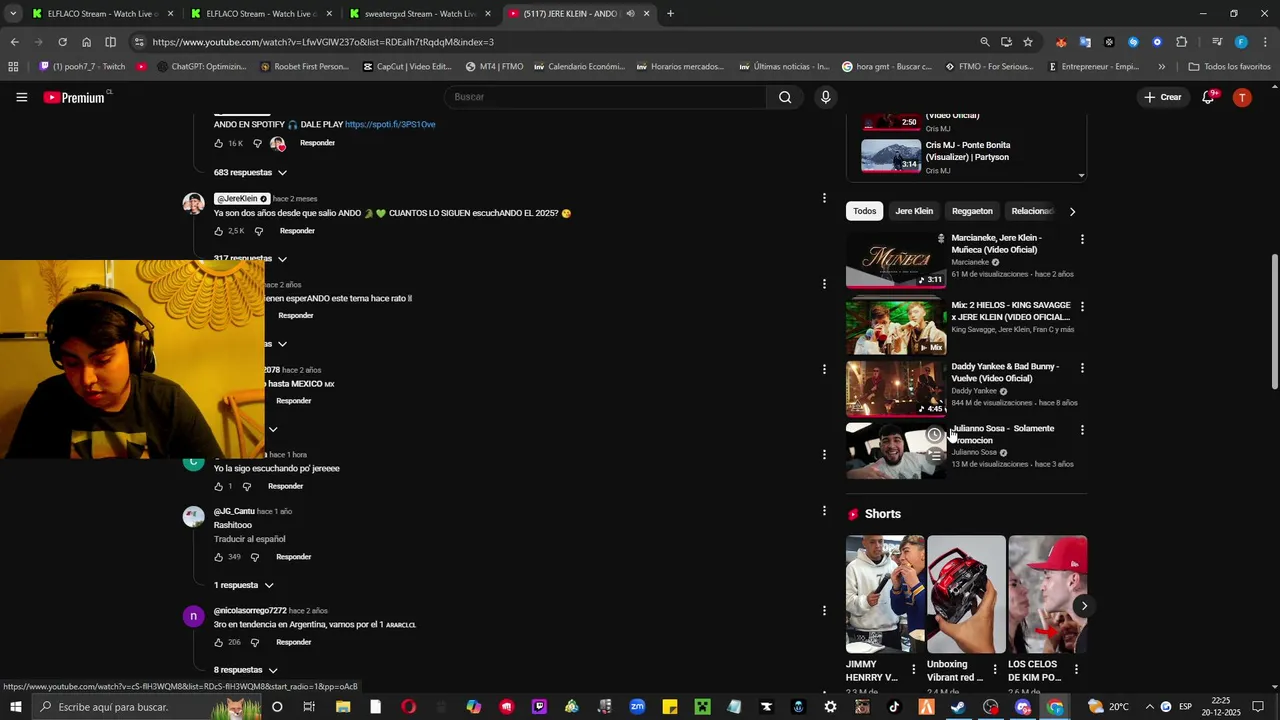Like the comment with 2,5 K likes
This screenshot has height=720, width=1280.
click(218, 231)
